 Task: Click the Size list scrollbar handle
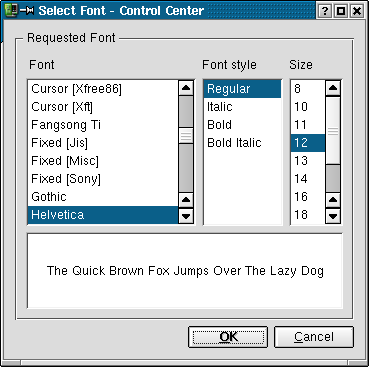tap(333, 131)
